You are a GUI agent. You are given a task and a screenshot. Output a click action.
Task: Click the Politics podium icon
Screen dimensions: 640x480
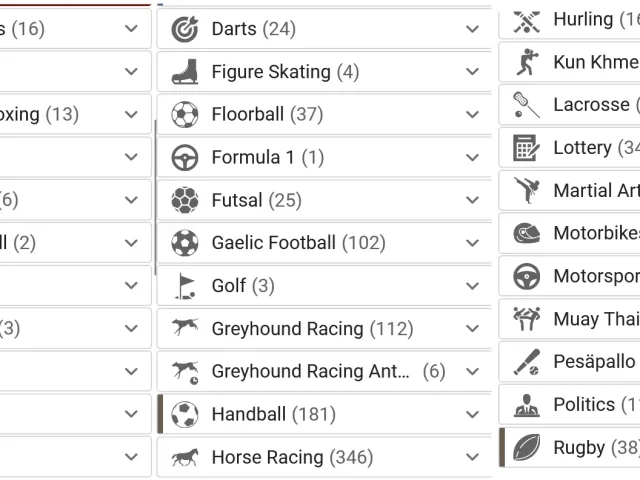coord(526,405)
